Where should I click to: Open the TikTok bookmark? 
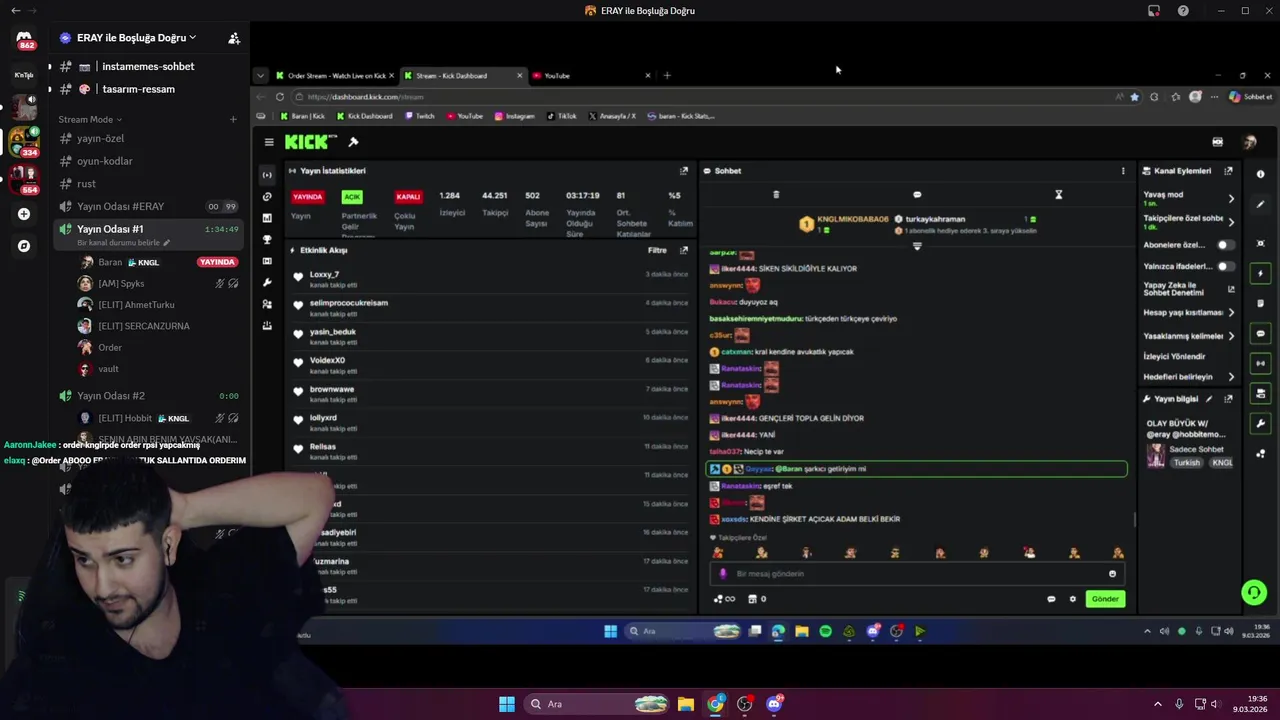click(x=562, y=116)
